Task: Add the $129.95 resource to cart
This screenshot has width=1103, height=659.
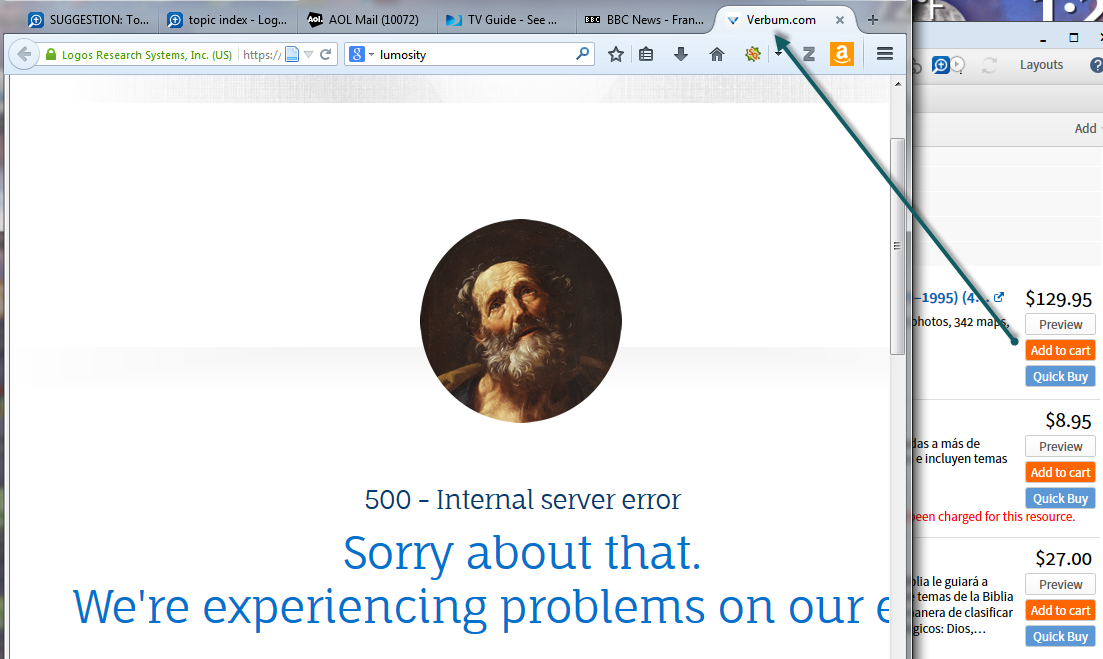Action: (x=1060, y=350)
